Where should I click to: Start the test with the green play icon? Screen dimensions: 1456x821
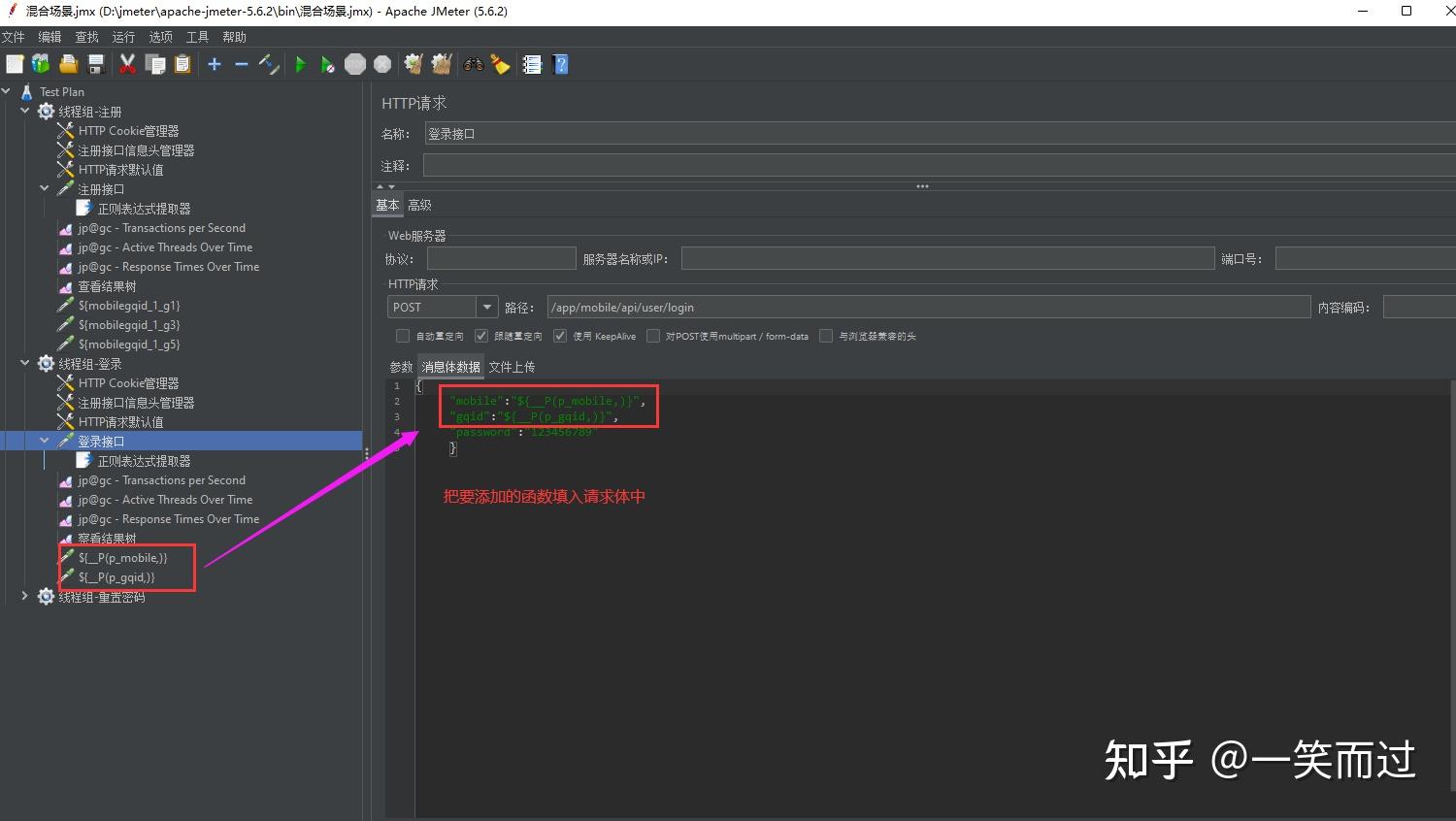tap(301, 64)
